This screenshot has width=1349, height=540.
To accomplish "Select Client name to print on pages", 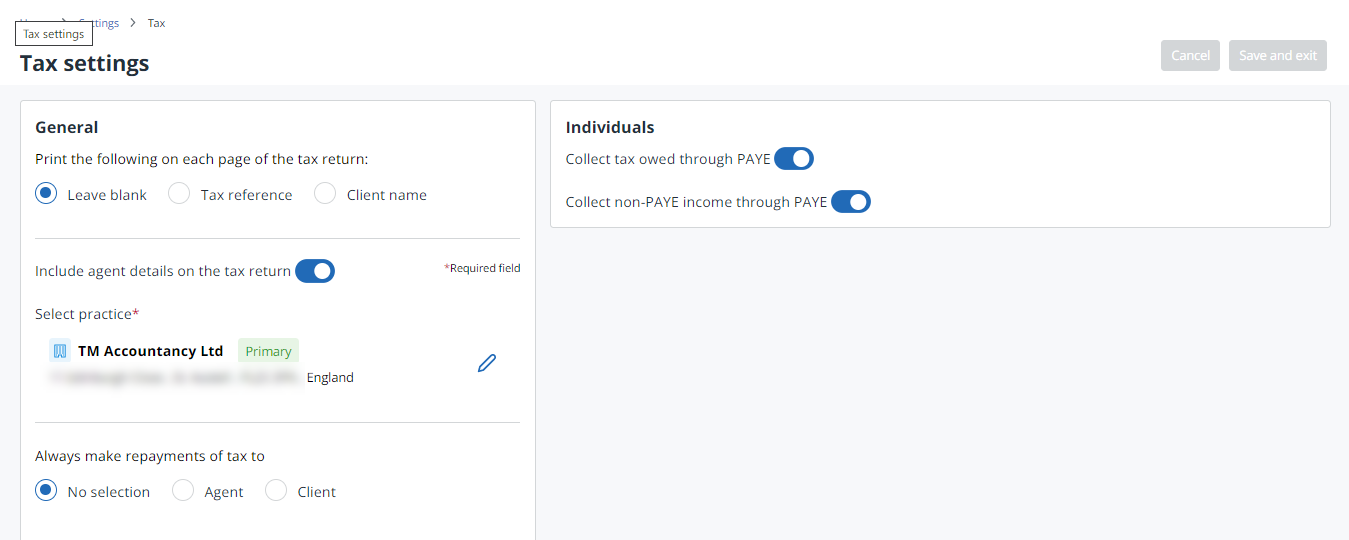I will click(325, 194).
